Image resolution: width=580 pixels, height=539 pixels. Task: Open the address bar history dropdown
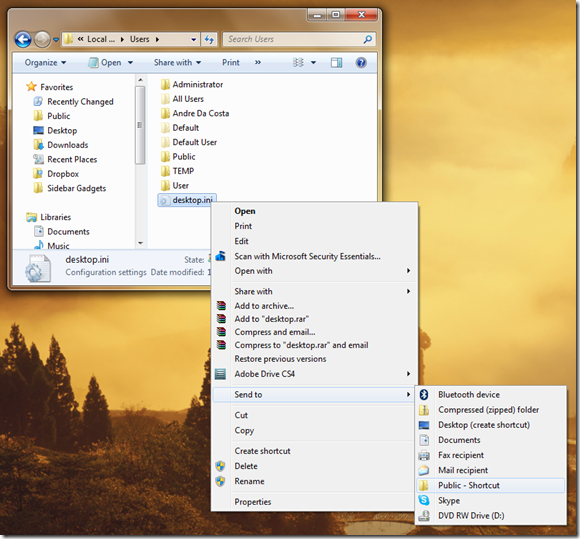pyautogui.click(x=193, y=39)
